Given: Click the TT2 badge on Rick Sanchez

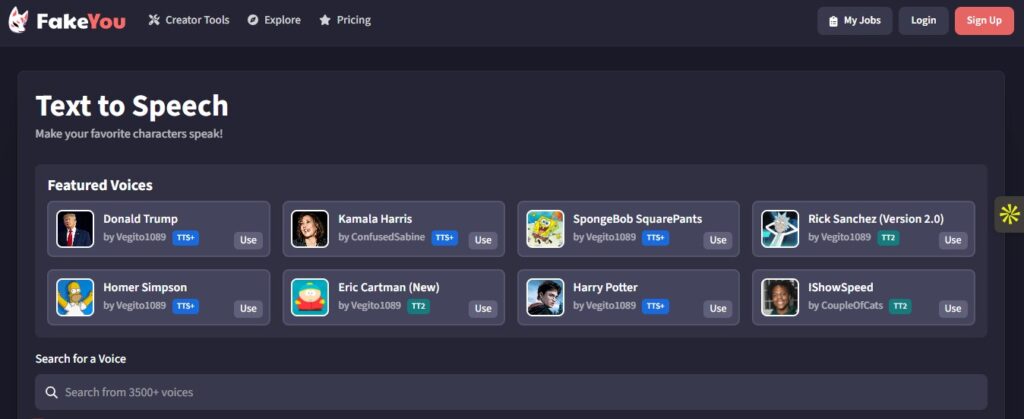Looking at the screenshot, I should tap(888, 238).
